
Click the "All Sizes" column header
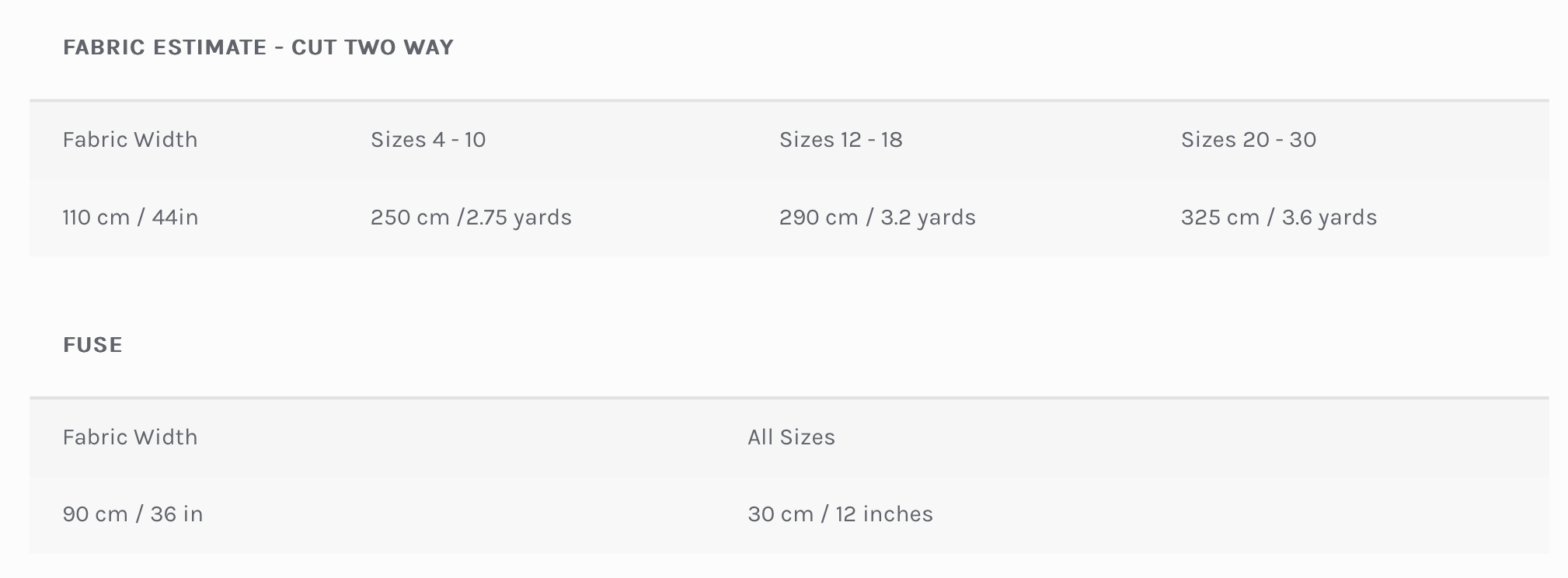791,437
